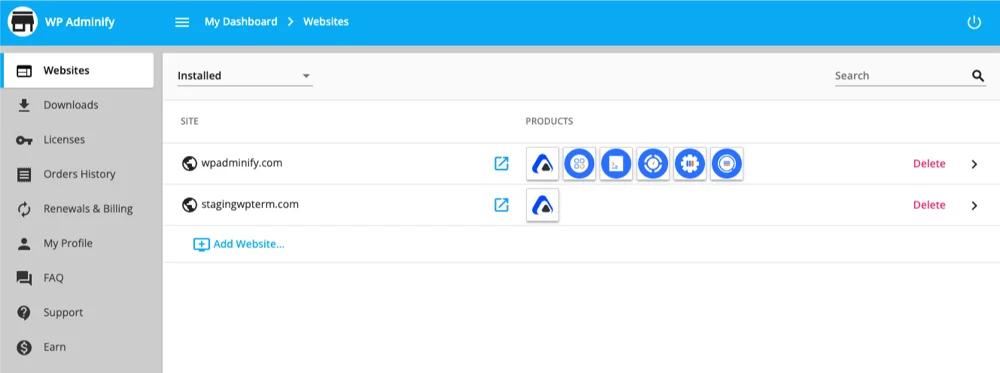Expand the stagingwpterm.com row chevron

pos(974,205)
